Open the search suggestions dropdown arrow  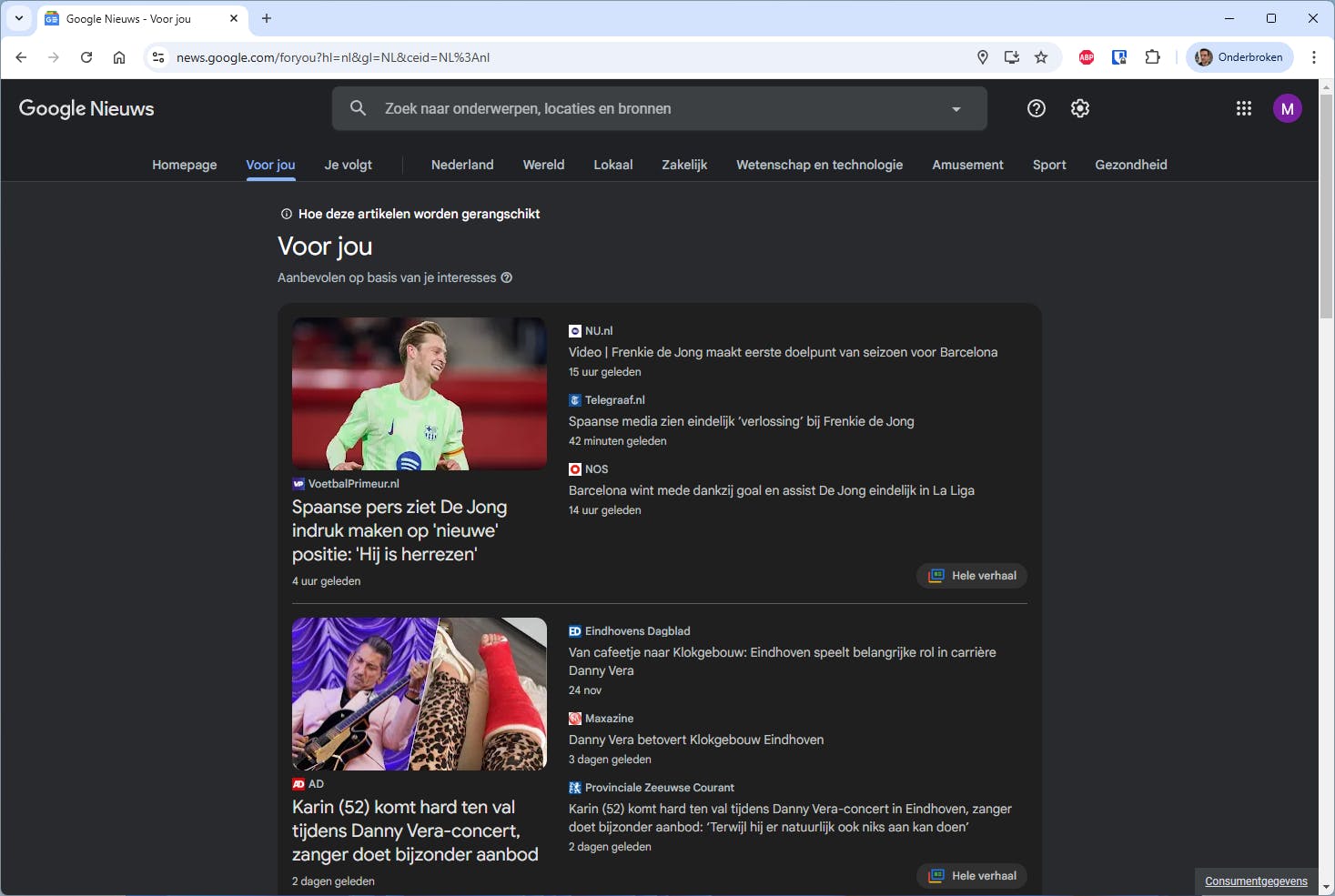[956, 108]
